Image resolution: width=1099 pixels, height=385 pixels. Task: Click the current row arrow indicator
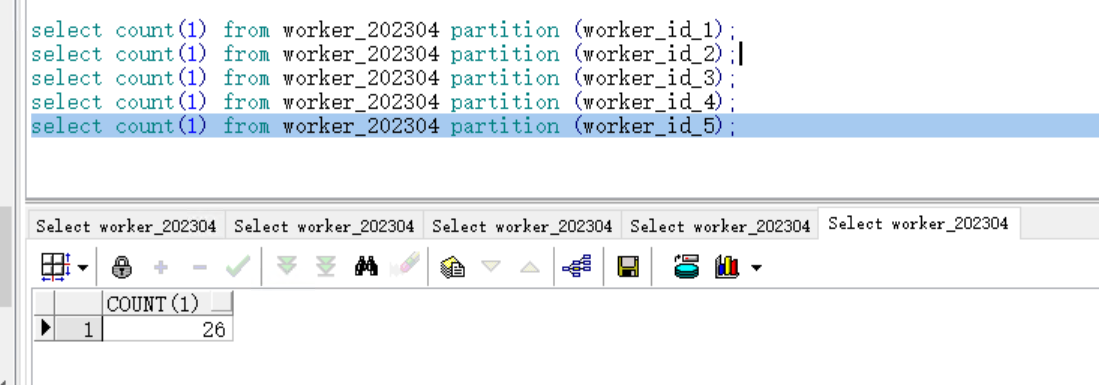tap(45, 329)
